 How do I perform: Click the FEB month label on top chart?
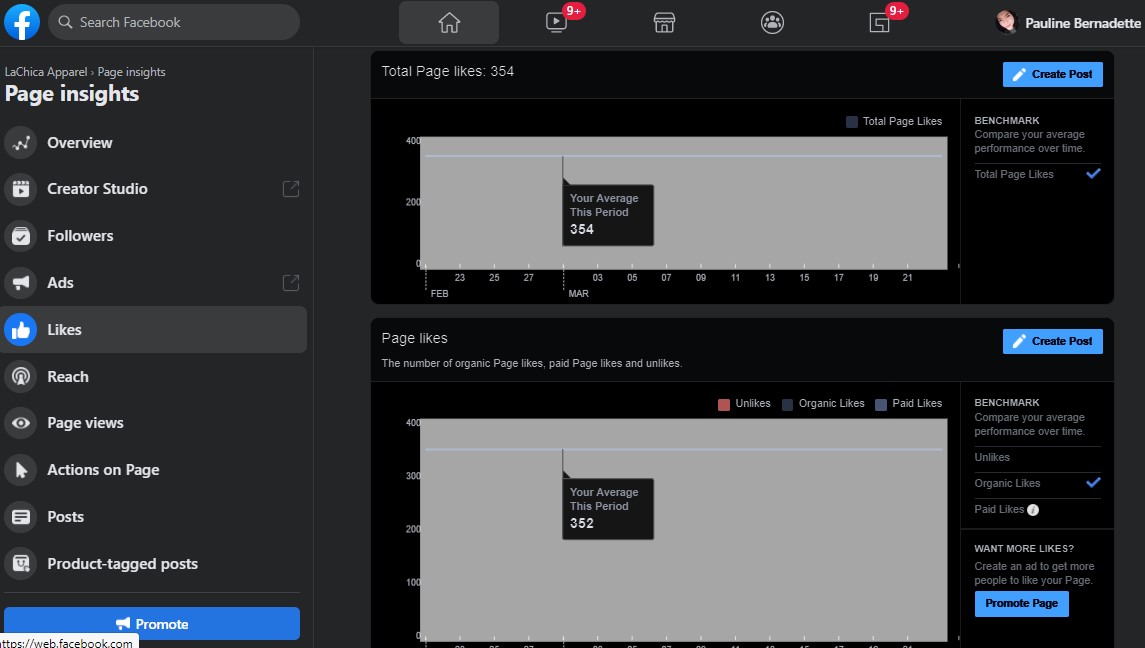coord(440,294)
